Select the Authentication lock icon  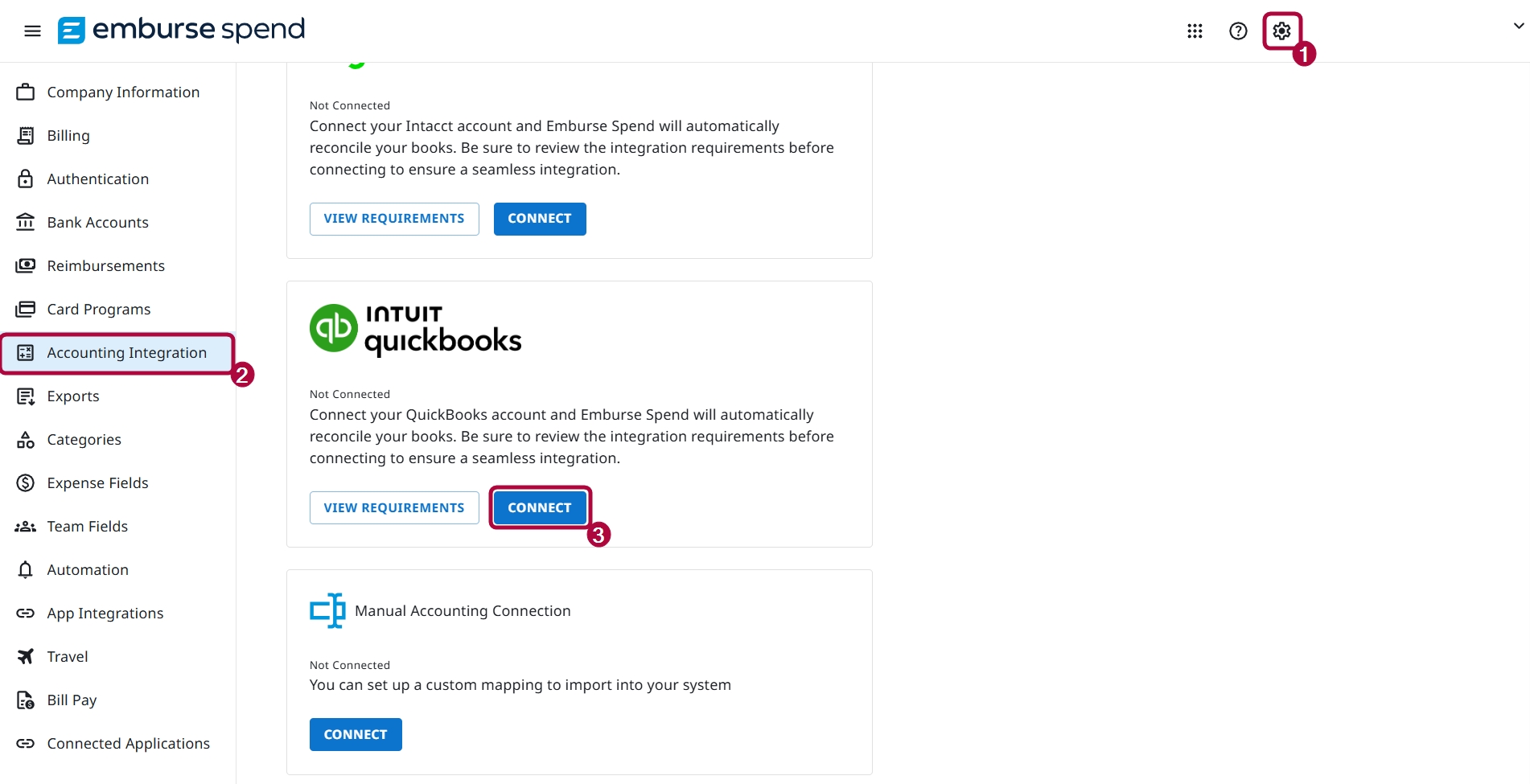tap(26, 179)
